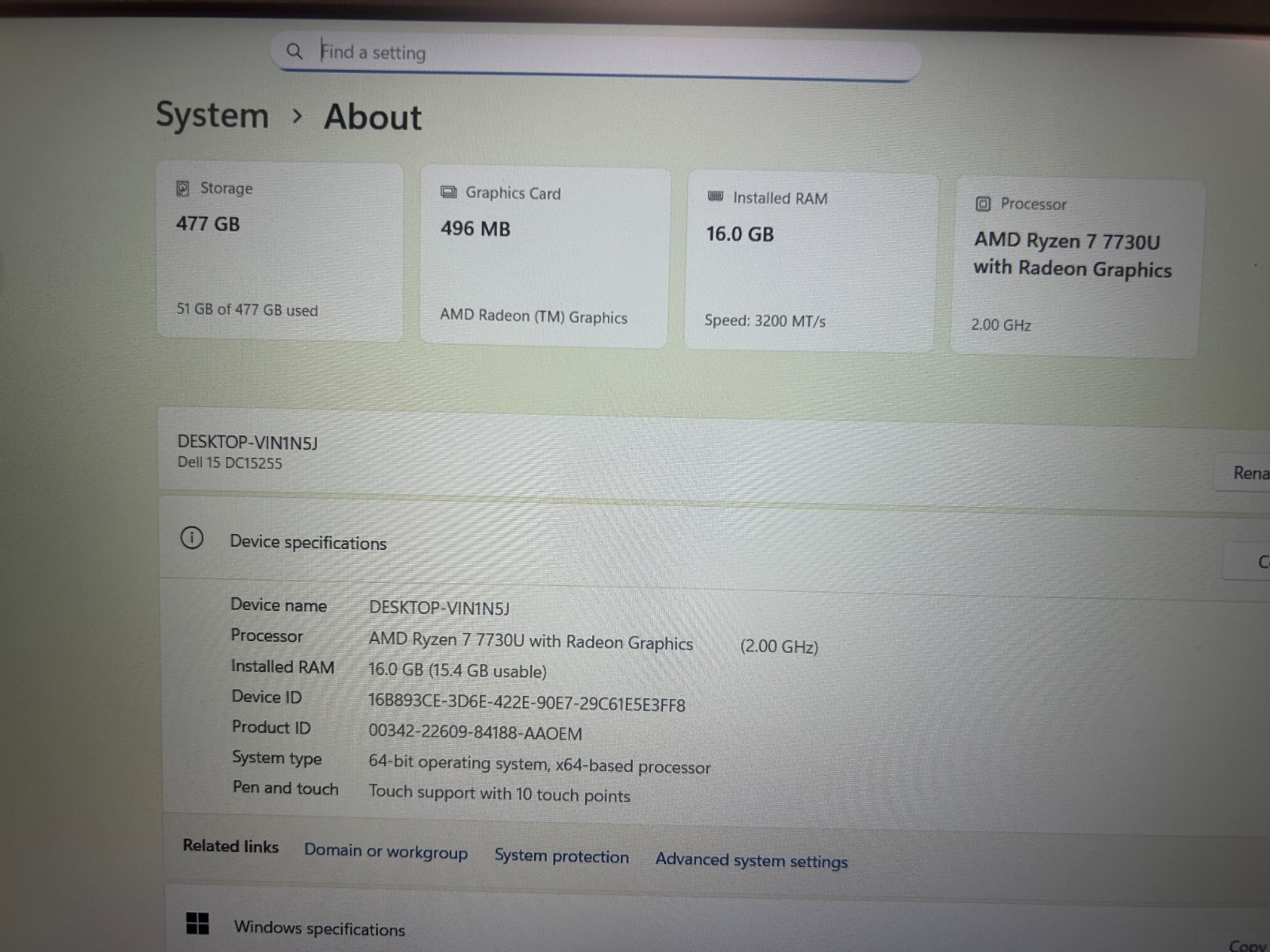Select the DESKTOP-VIN1N5J value beside Device name
Viewport: 1270px width, 952px height.
point(439,608)
